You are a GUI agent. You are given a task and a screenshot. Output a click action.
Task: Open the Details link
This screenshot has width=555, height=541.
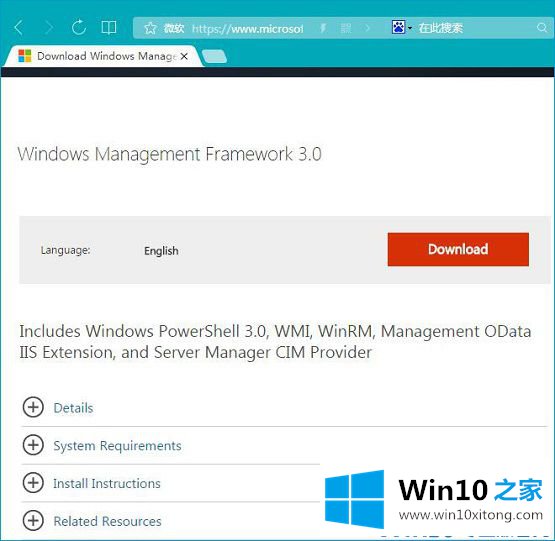click(73, 408)
